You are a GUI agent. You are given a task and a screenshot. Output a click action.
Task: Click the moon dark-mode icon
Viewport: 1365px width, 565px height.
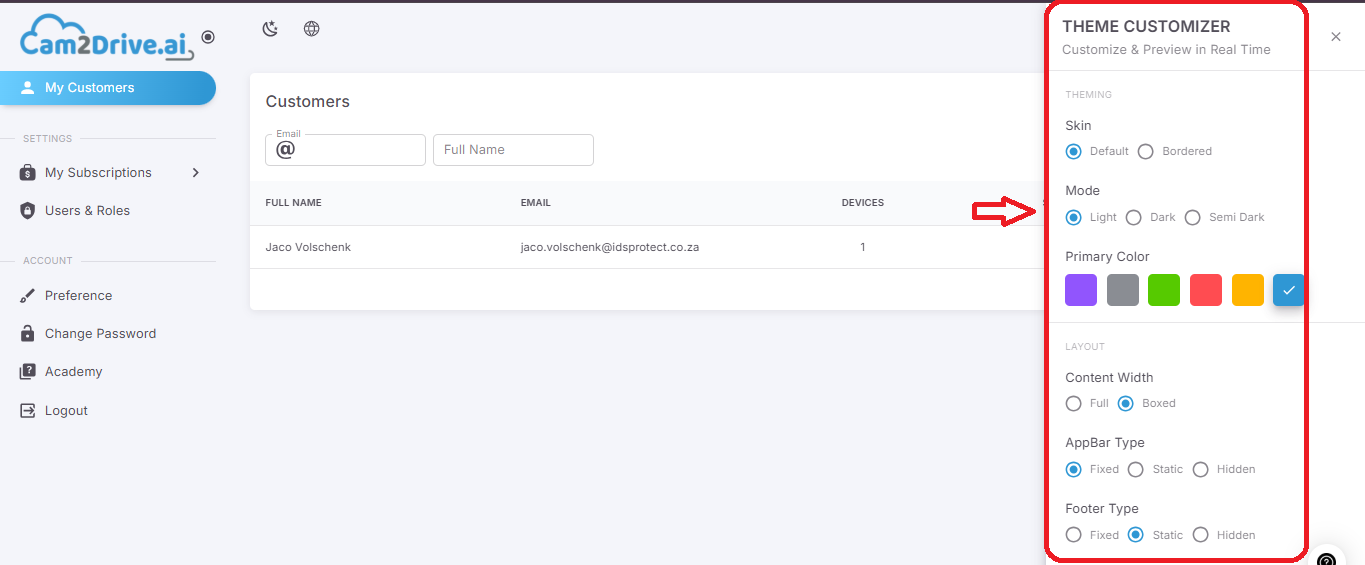(x=270, y=29)
